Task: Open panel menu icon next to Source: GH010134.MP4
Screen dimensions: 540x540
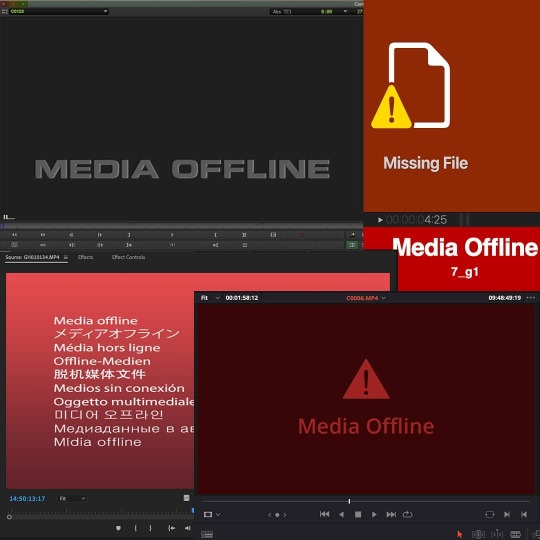Action: coord(65,257)
